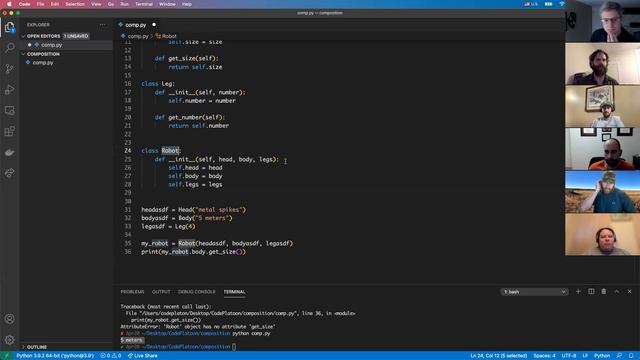Viewport: 640px width, 360px height.
Task: Select the comp.py editor tab
Action: click(136, 25)
